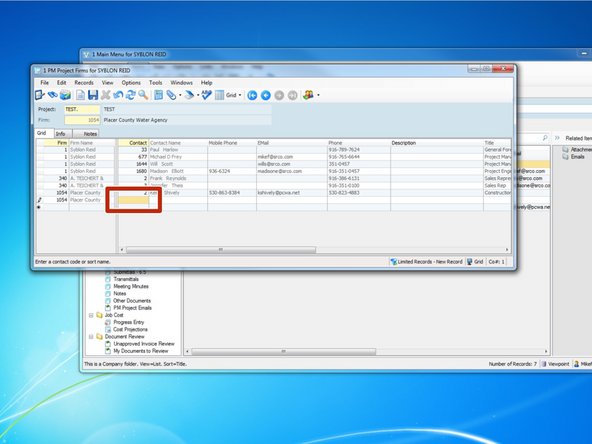592x444 pixels.
Task: Click the Project input field showing TEST.
Action: point(82,109)
